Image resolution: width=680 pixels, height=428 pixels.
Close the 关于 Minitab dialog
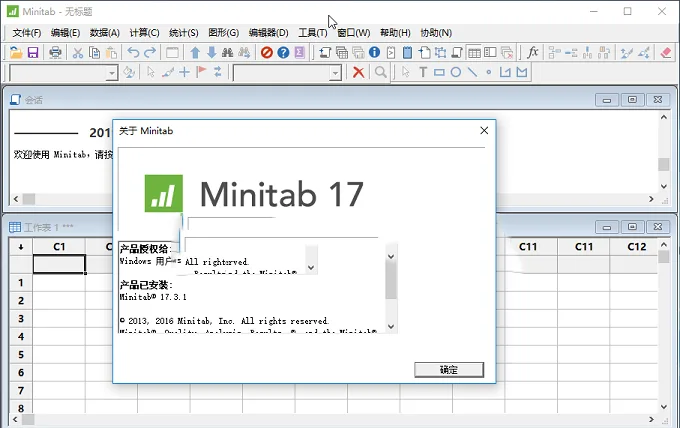pyautogui.click(x=484, y=131)
